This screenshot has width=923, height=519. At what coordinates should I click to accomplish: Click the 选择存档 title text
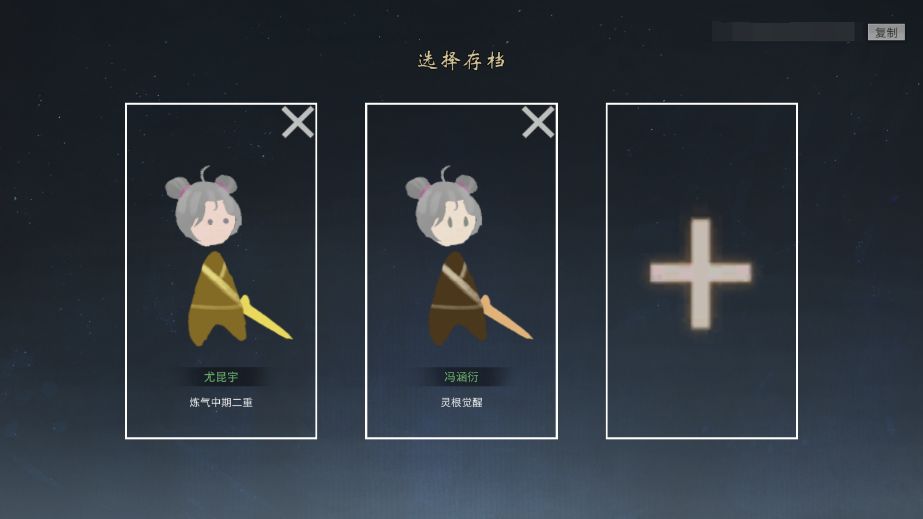(x=462, y=61)
